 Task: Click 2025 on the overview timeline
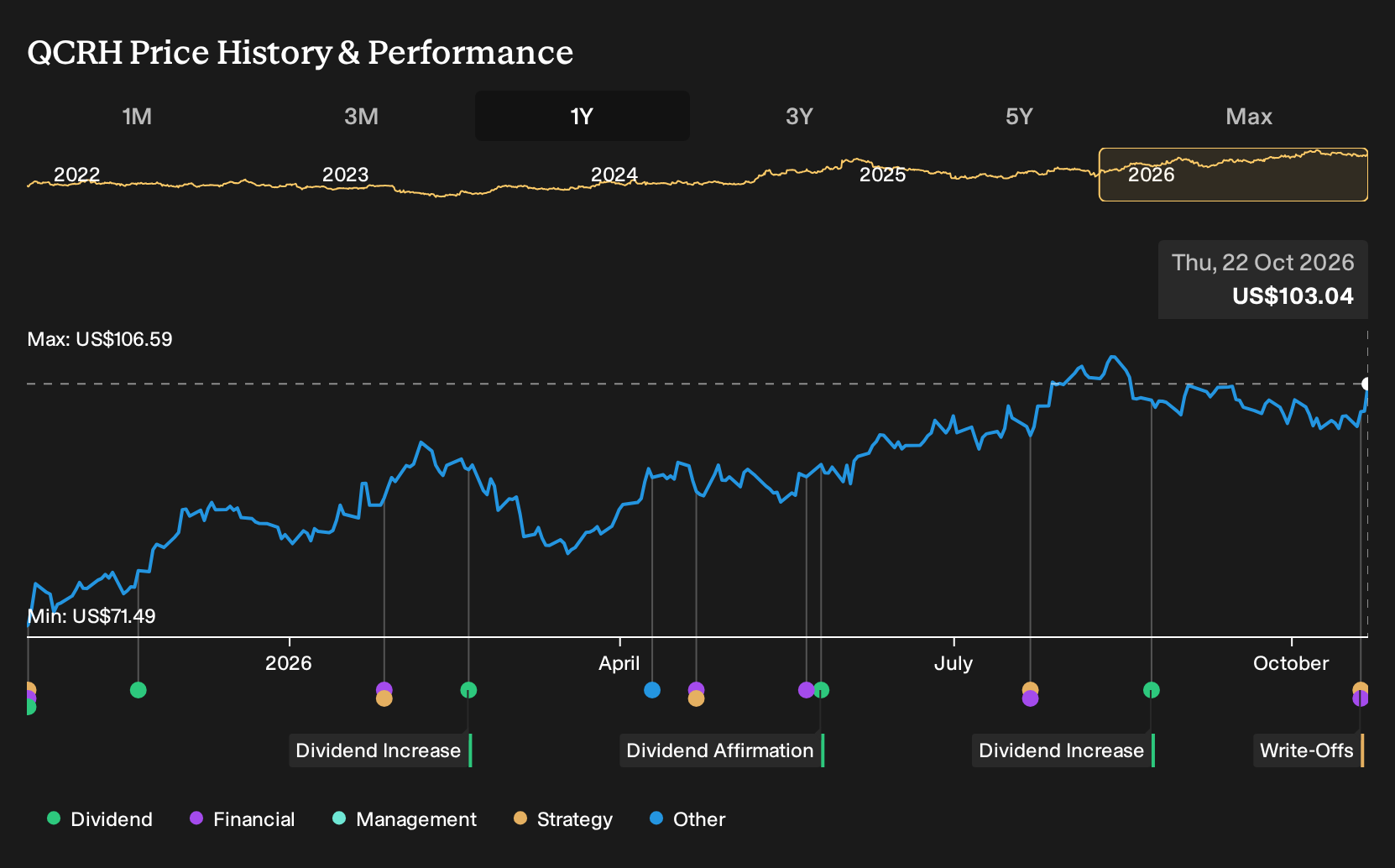pos(882,175)
